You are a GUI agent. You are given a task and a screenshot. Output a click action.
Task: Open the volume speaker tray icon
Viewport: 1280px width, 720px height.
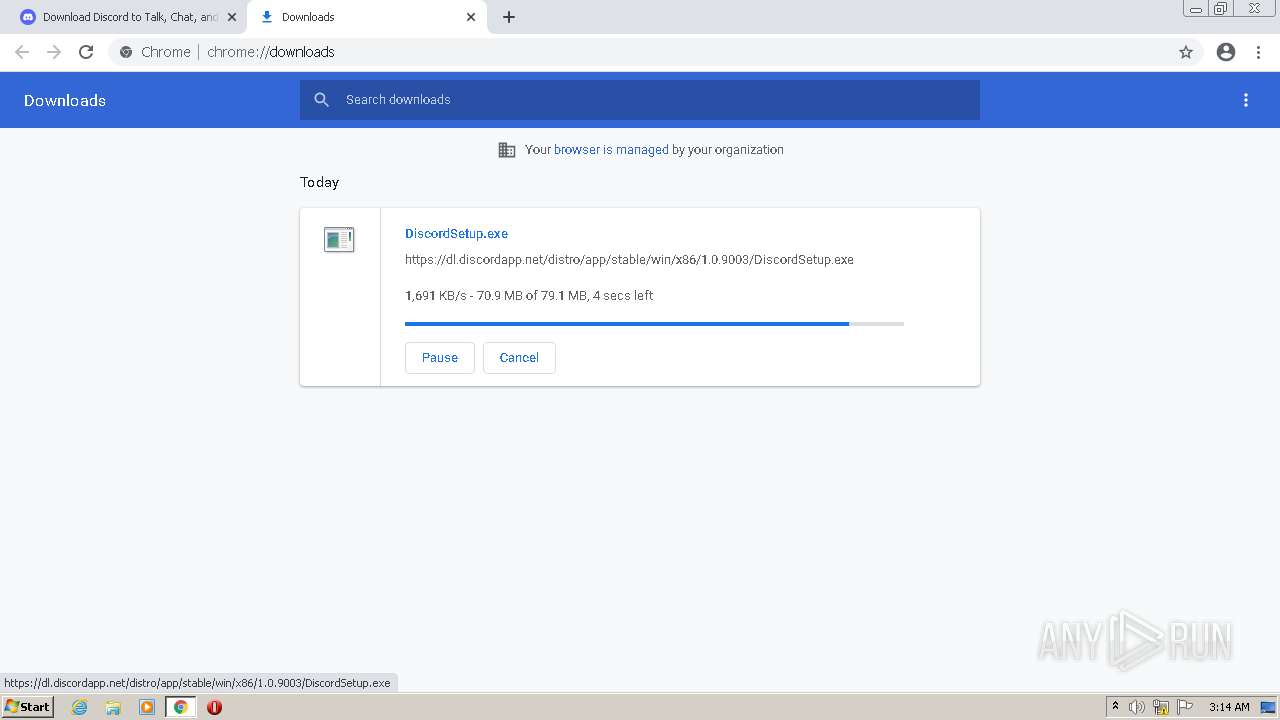(1137, 707)
